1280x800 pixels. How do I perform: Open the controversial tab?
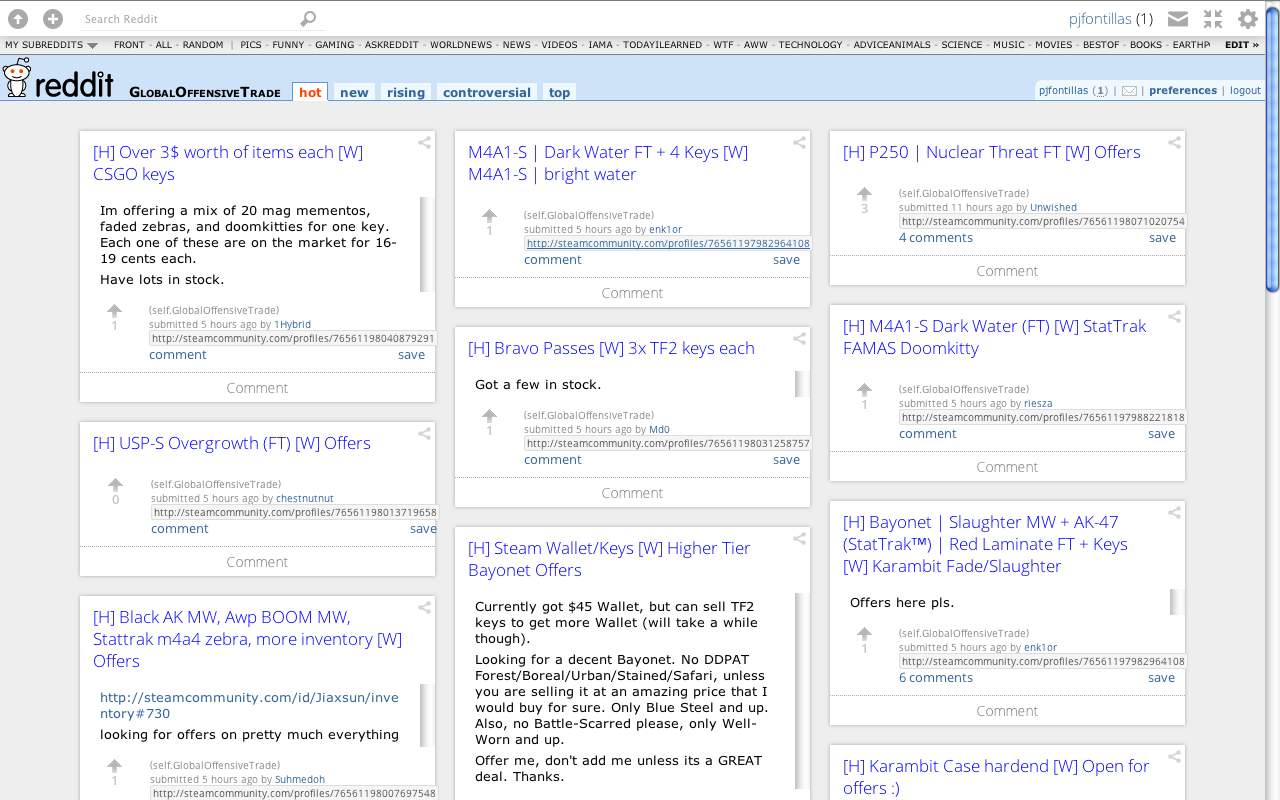click(487, 92)
